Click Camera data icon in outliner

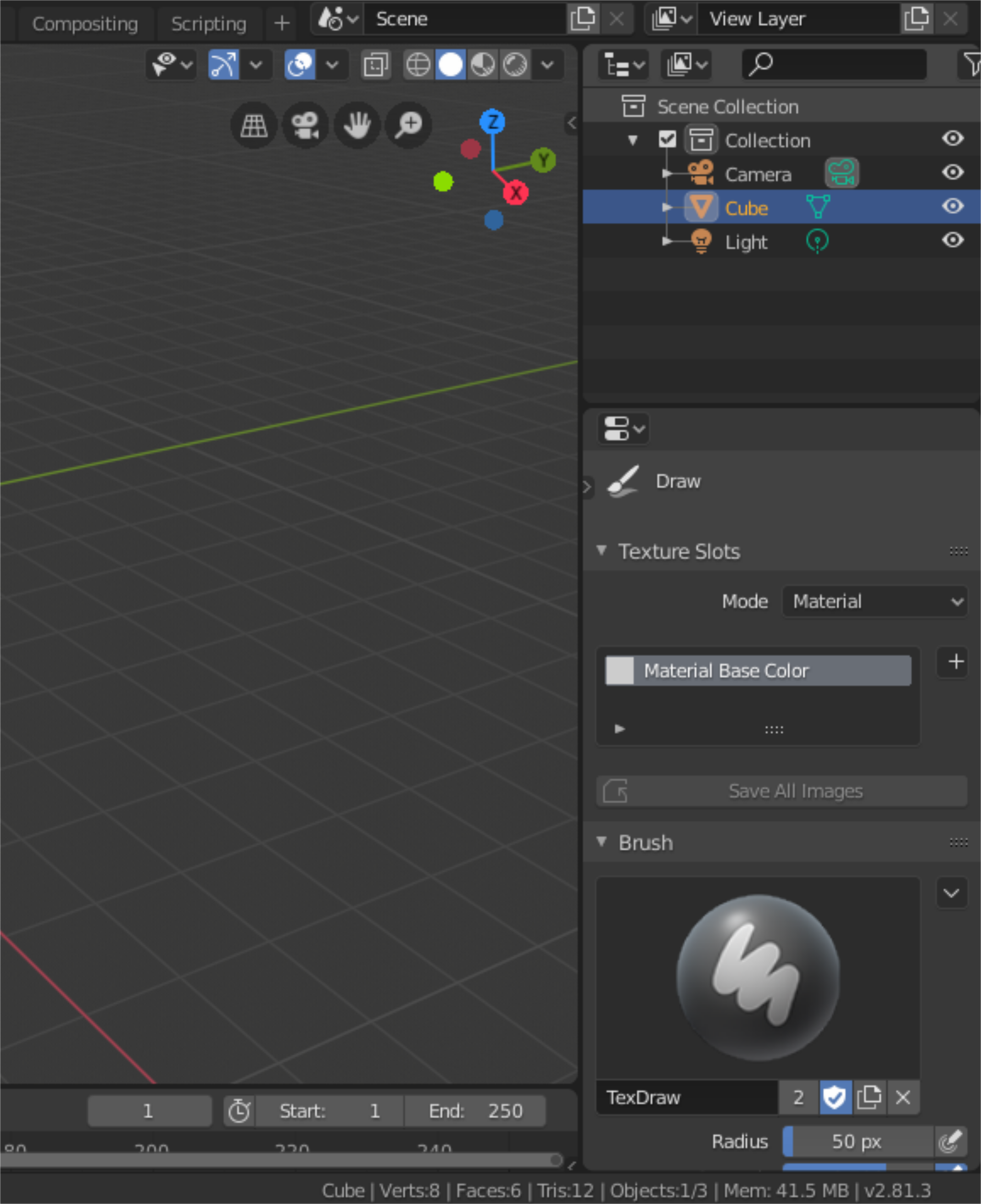pos(842,173)
